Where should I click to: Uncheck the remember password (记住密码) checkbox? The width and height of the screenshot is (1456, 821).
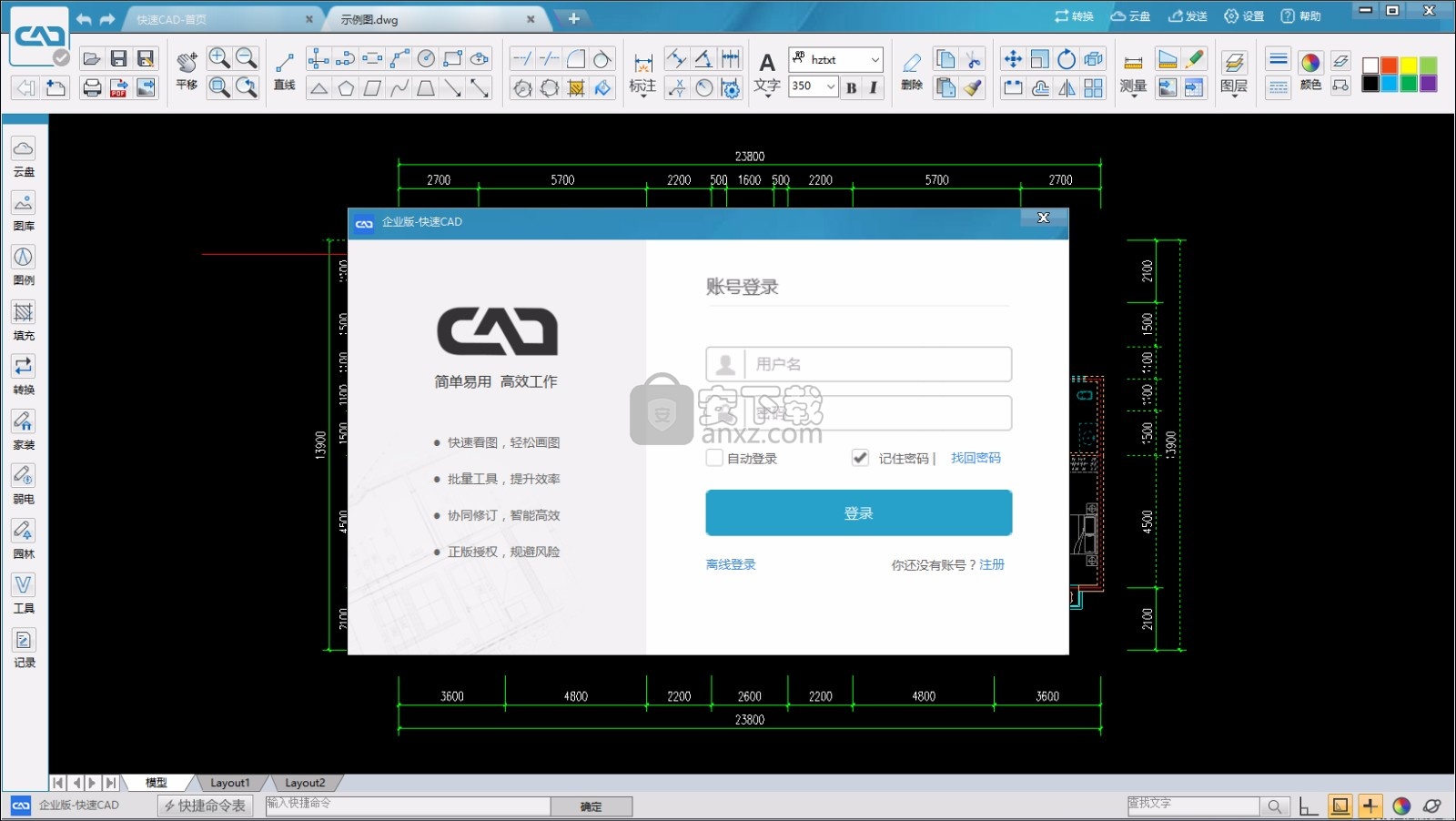[860, 458]
